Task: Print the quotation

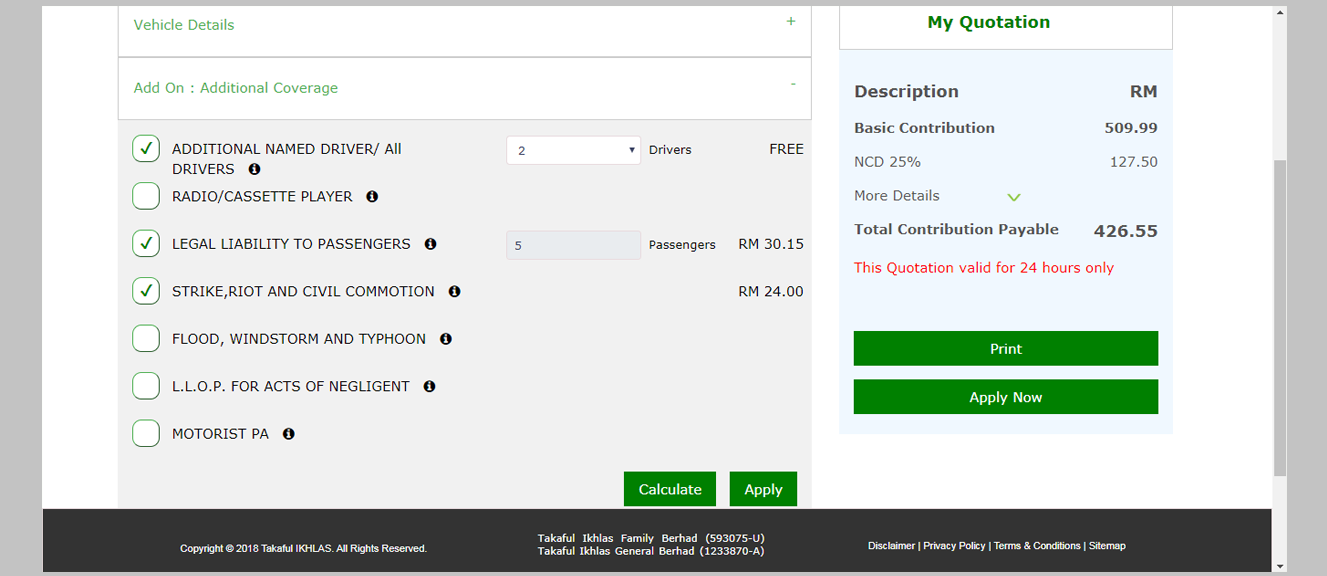Action: [1006, 349]
